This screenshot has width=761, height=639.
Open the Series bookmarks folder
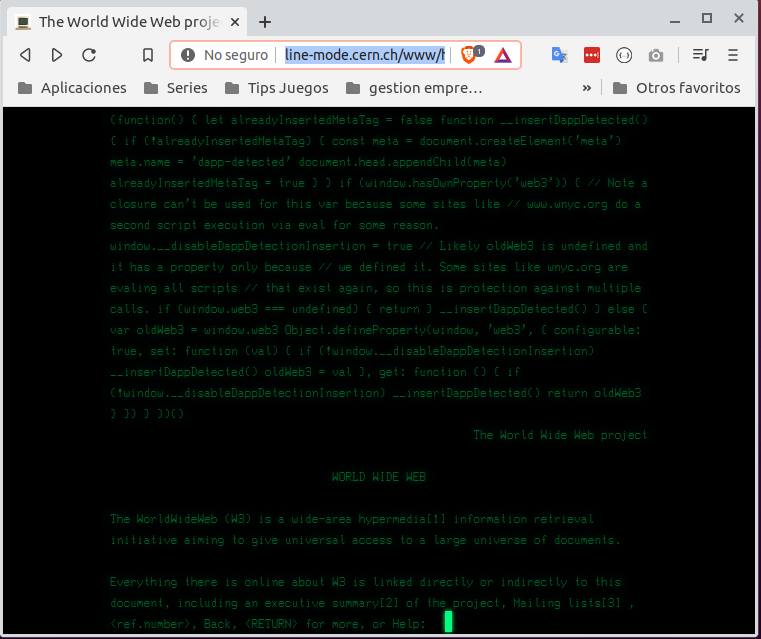pos(176,88)
